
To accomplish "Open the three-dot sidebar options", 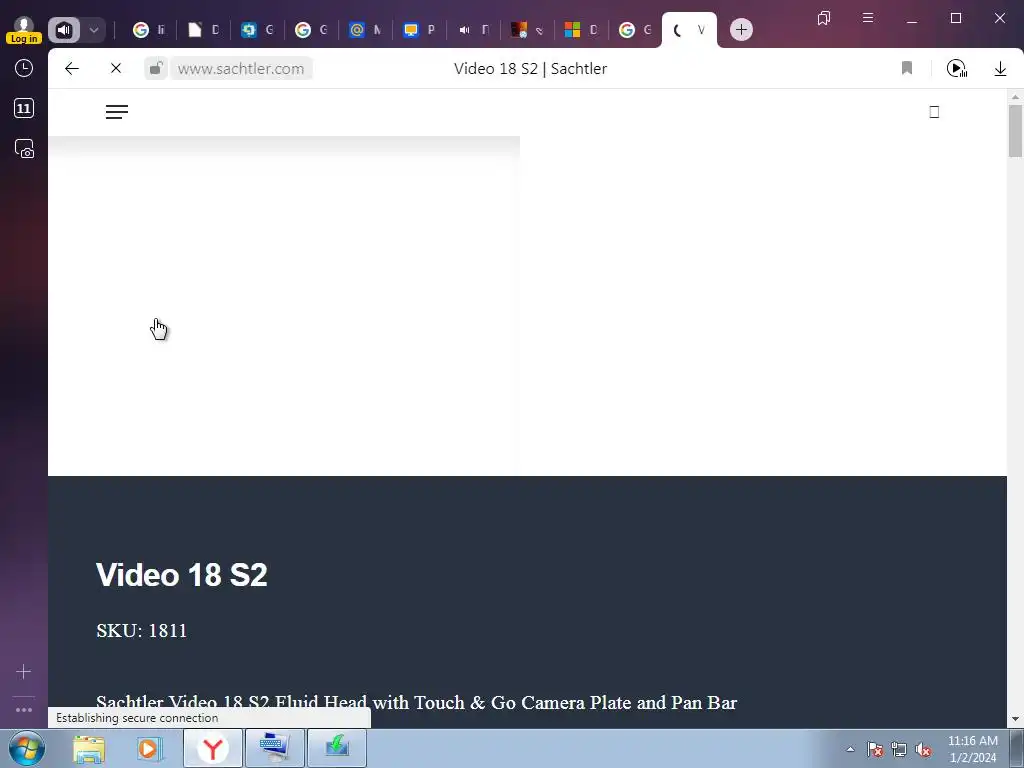I will (x=24, y=710).
